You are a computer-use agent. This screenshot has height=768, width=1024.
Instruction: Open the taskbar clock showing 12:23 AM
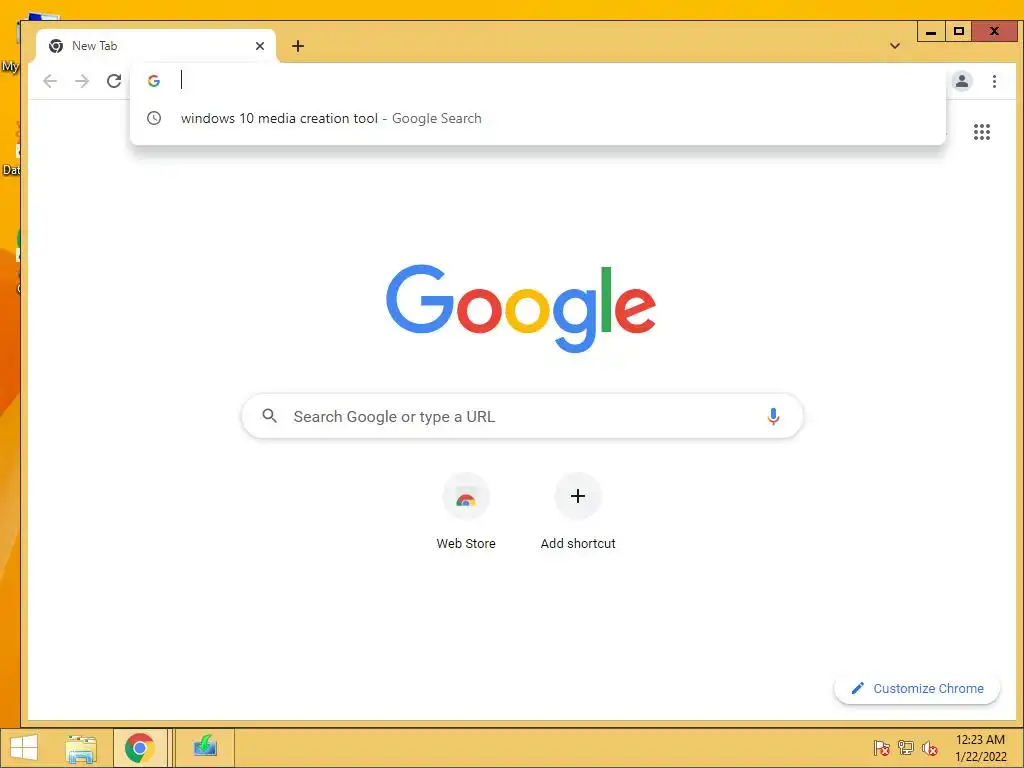[980, 748]
